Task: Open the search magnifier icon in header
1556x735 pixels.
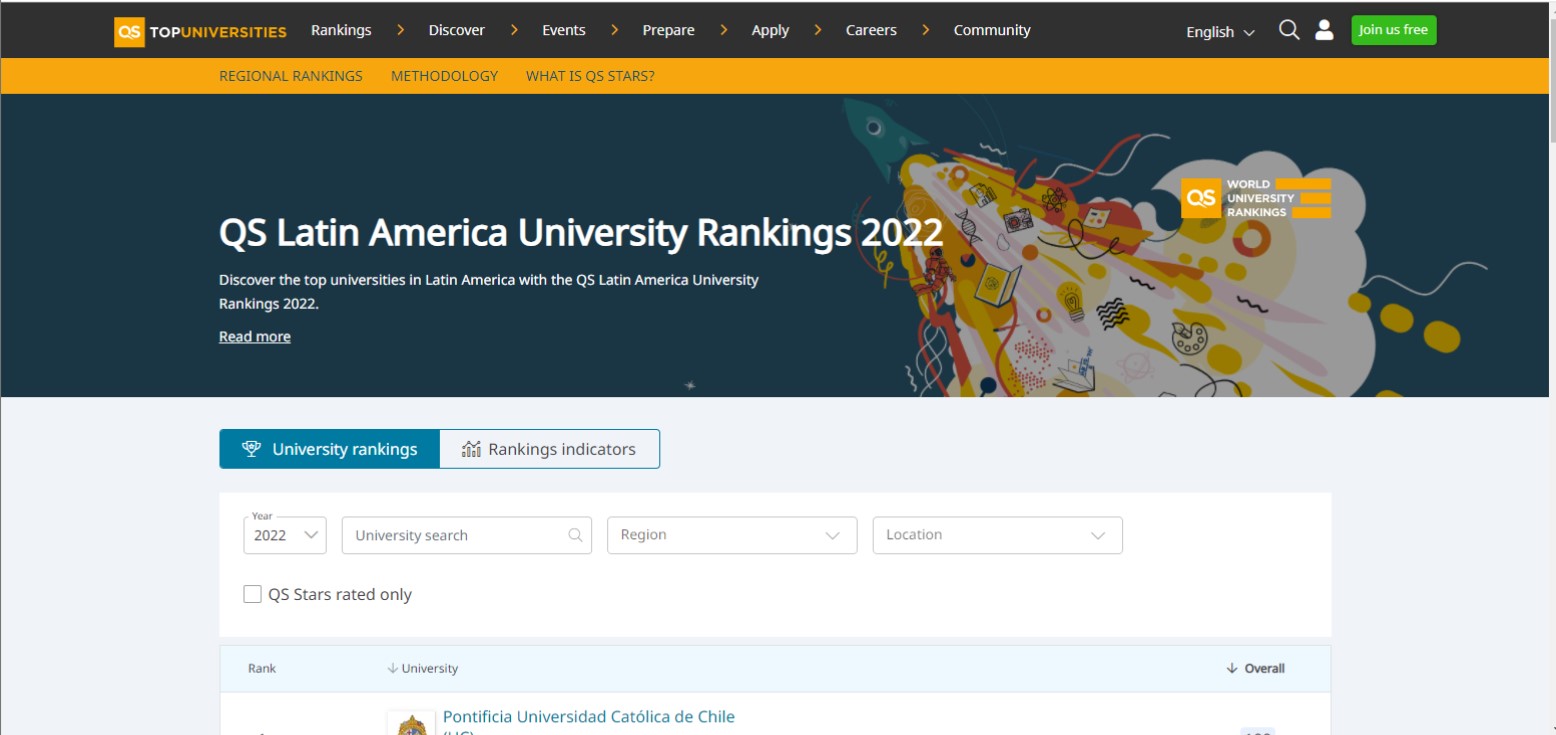Action: point(1289,30)
